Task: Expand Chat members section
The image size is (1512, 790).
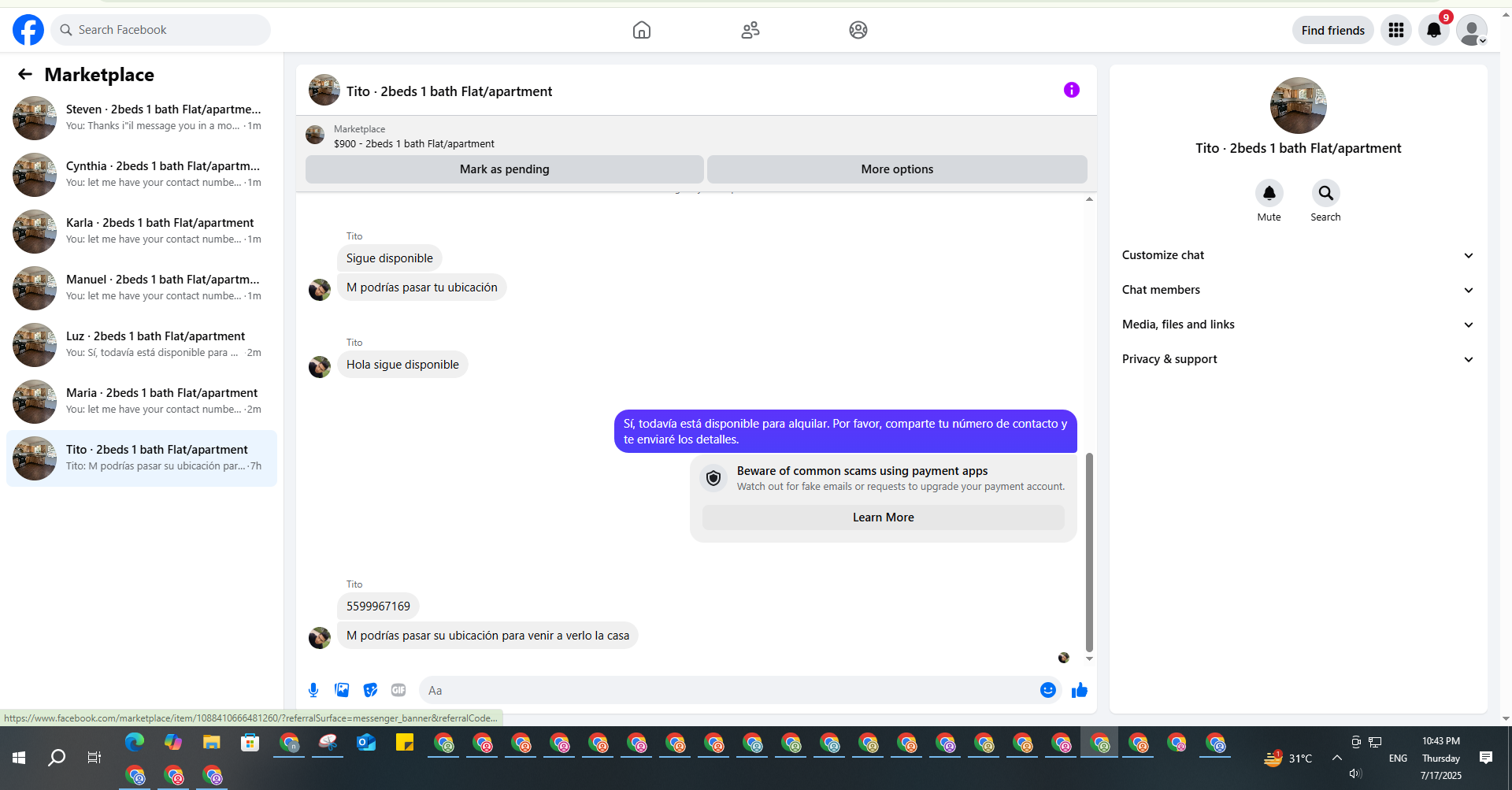Action: [1298, 290]
